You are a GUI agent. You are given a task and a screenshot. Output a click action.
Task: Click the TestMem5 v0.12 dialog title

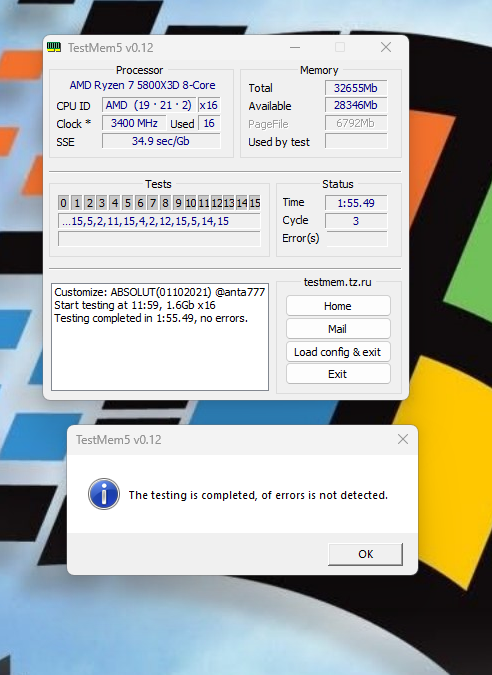pos(118,440)
